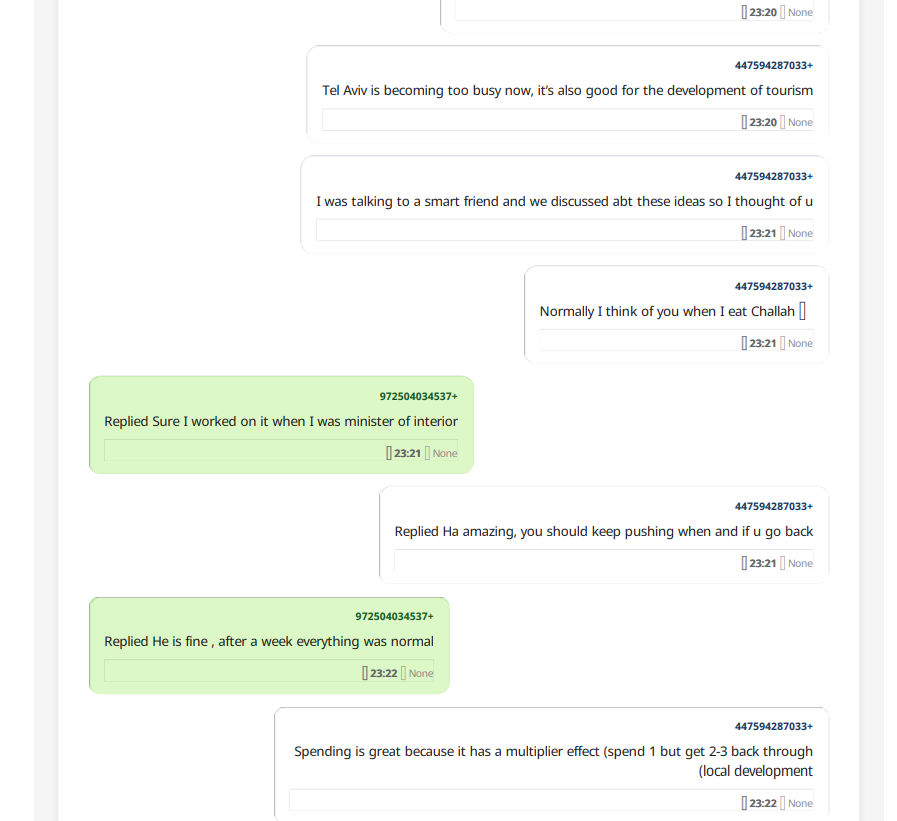This screenshot has height=821, width=897.
Task: Click the time icon before 23:21 in the 'smart friend' message
Action: 744,233
